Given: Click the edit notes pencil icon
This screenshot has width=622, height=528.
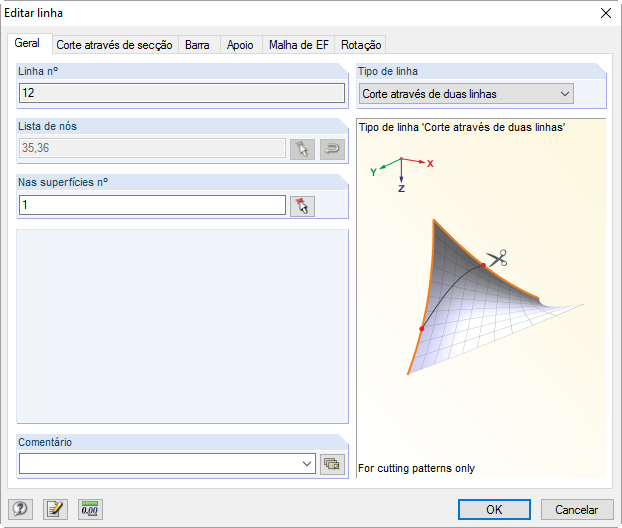Looking at the screenshot, I should click(55, 509).
